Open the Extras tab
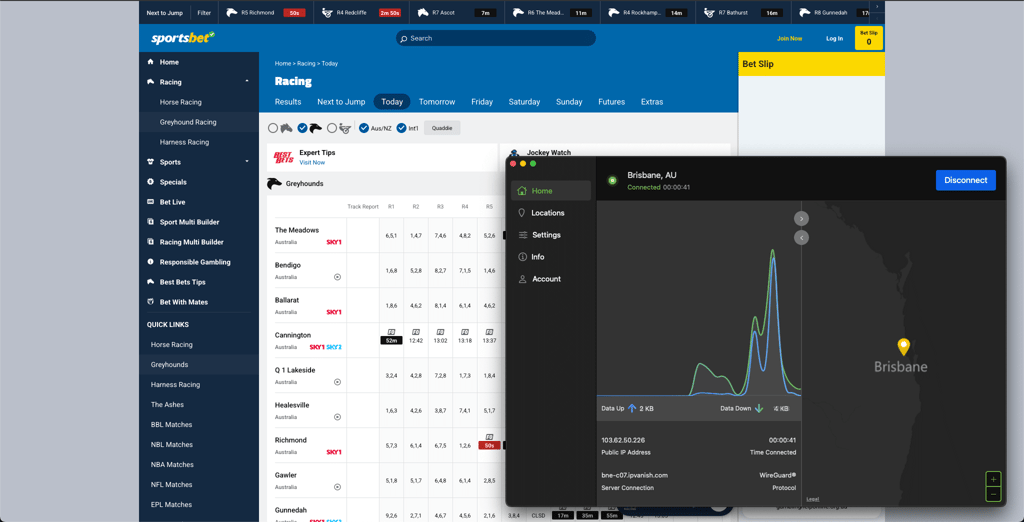1024x522 pixels. coord(652,102)
